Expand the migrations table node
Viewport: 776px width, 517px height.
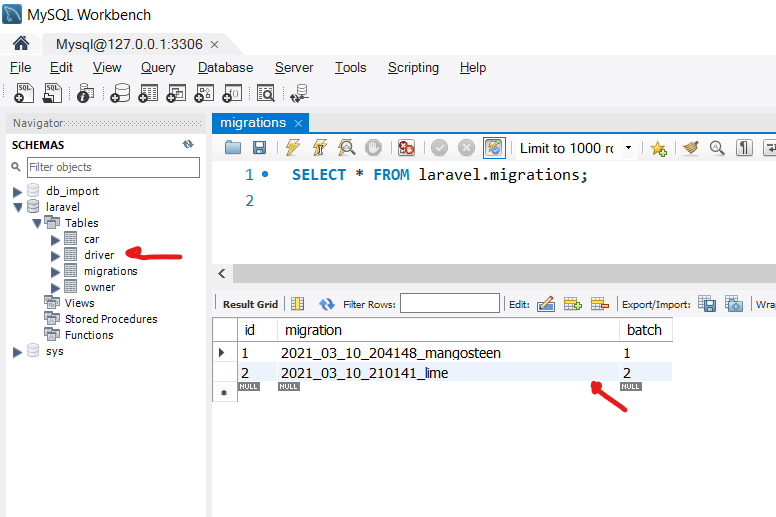click(x=55, y=272)
